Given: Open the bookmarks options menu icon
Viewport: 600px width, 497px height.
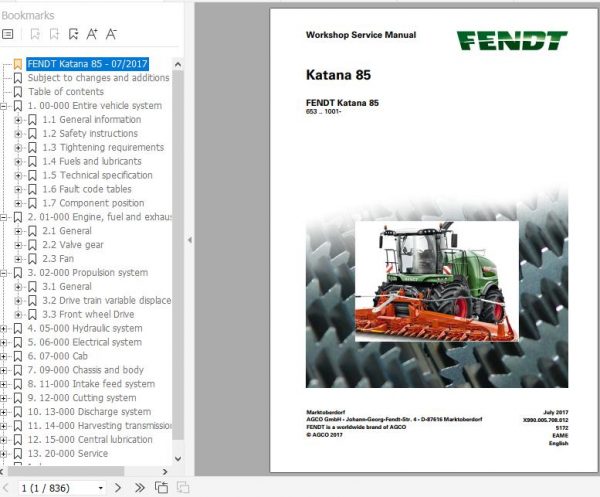Looking at the screenshot, I should click(8, 34).
